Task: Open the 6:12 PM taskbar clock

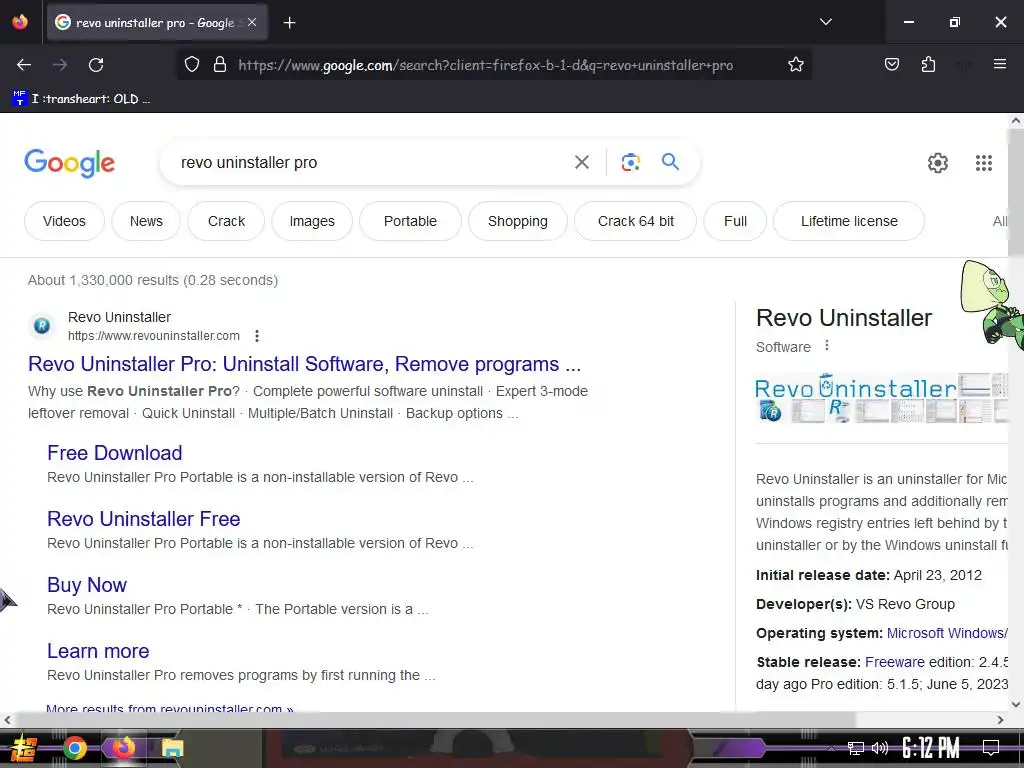Action: click(x=930, y=748)
